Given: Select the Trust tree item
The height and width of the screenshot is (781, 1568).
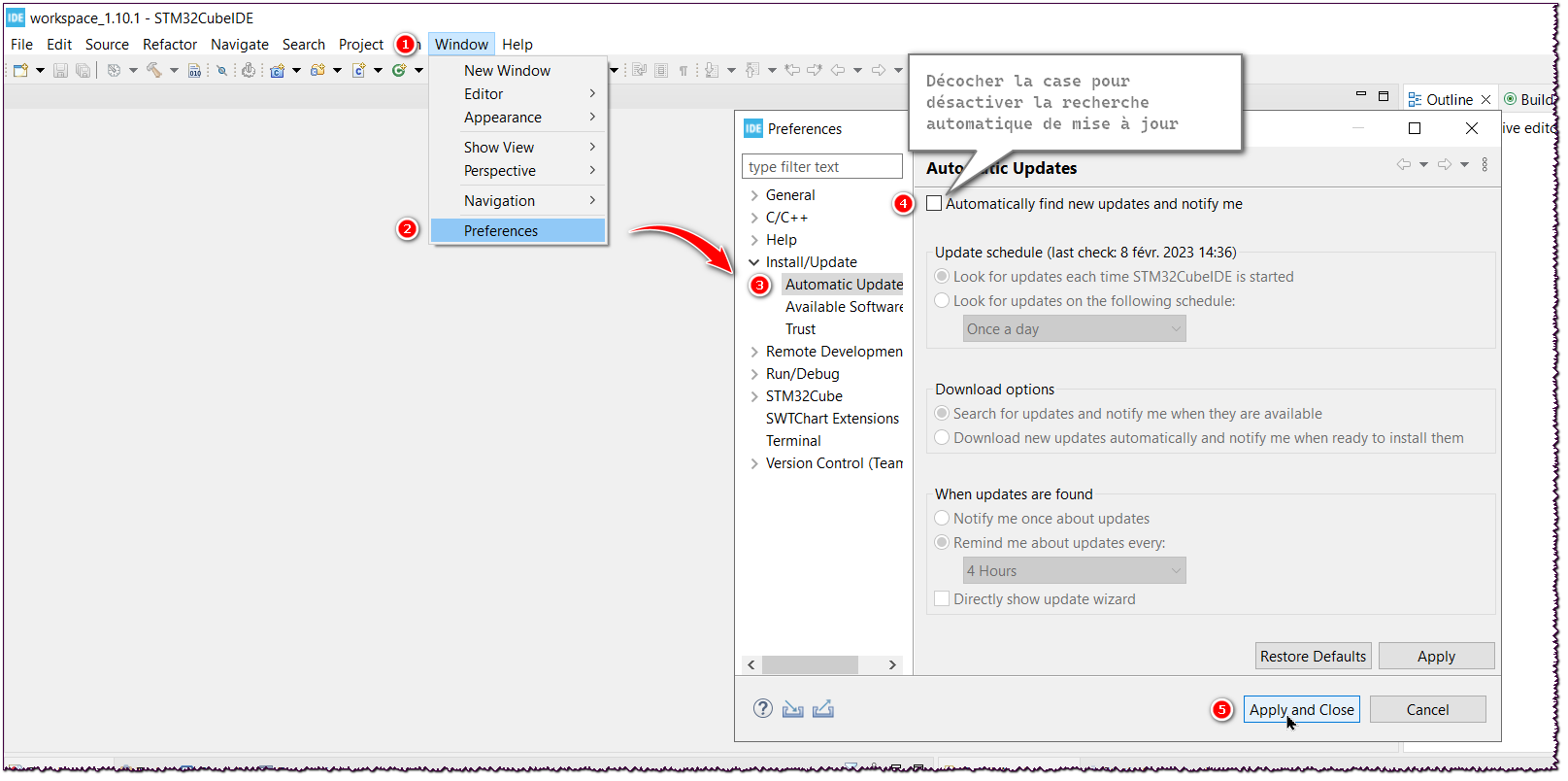Looking at the screenshot, I should click(800, 329).
